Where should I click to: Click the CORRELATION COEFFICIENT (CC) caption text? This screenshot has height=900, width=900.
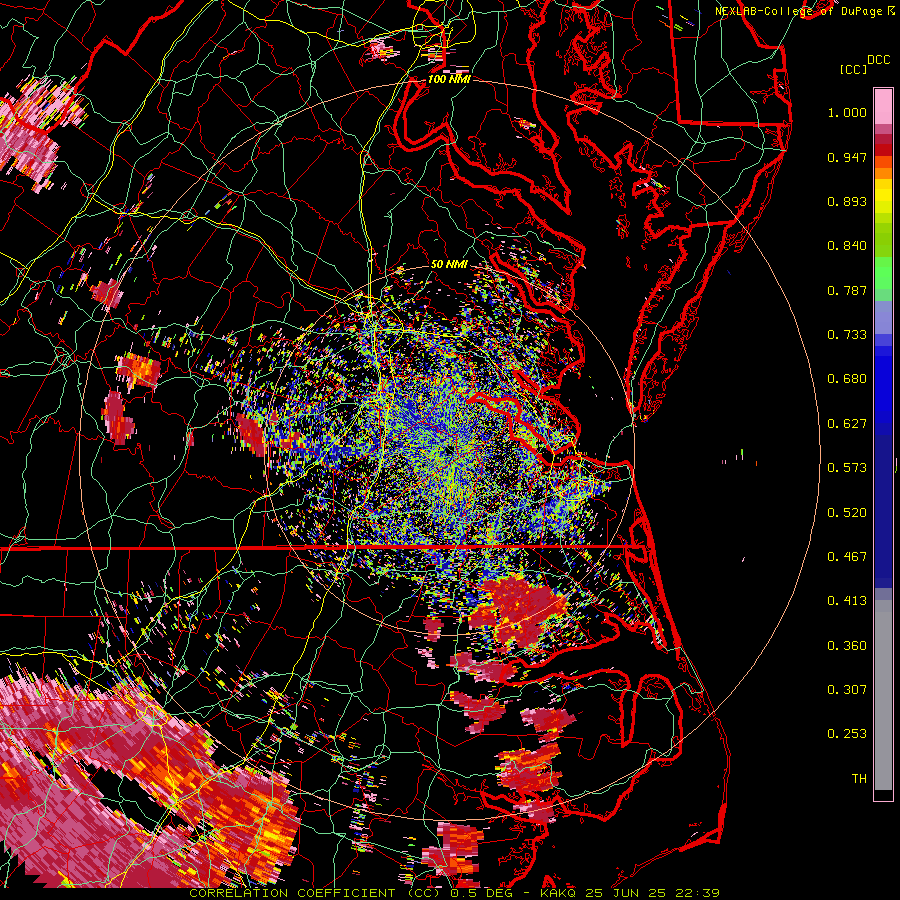[x=316, y=893]
